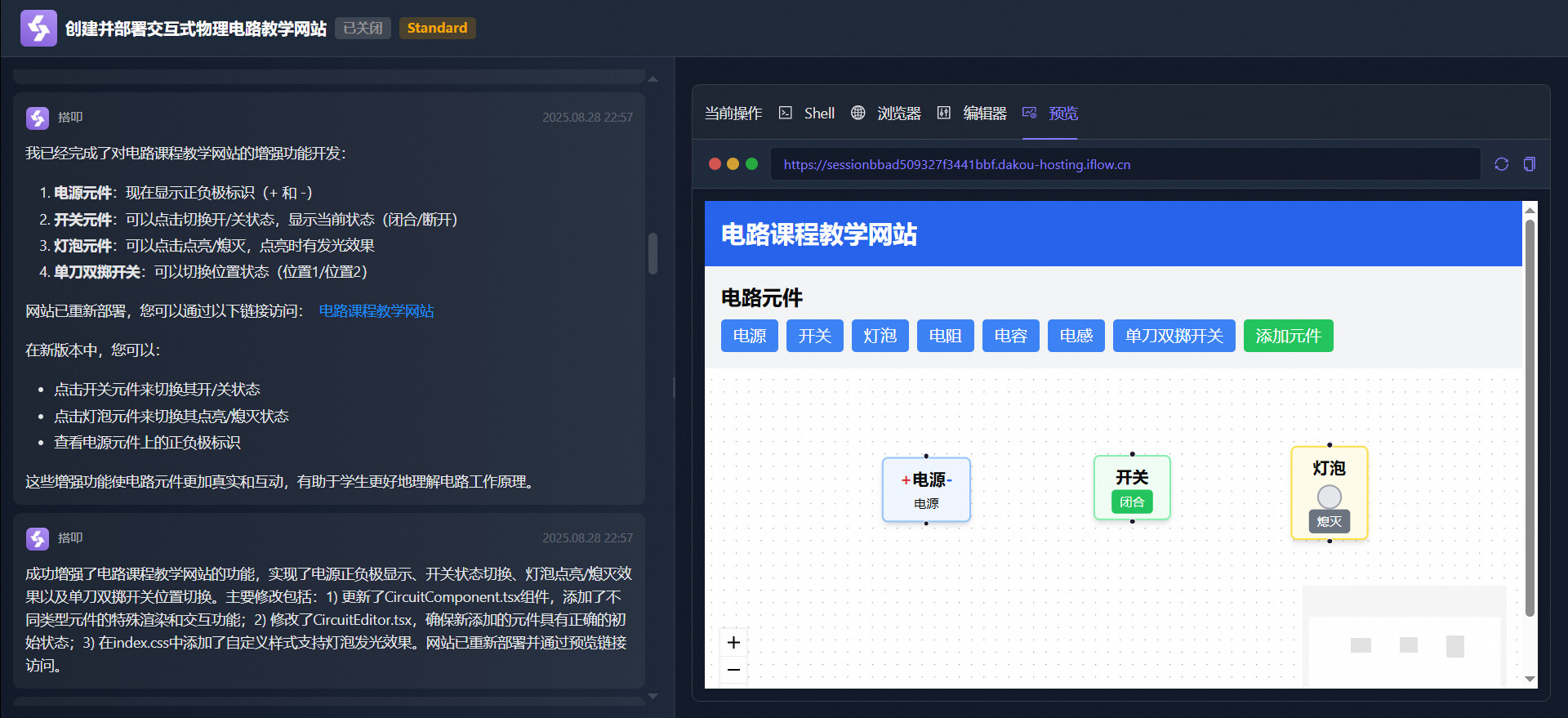Open the Shell tab
The image size is (1568, 718).
tap(808, 114)
